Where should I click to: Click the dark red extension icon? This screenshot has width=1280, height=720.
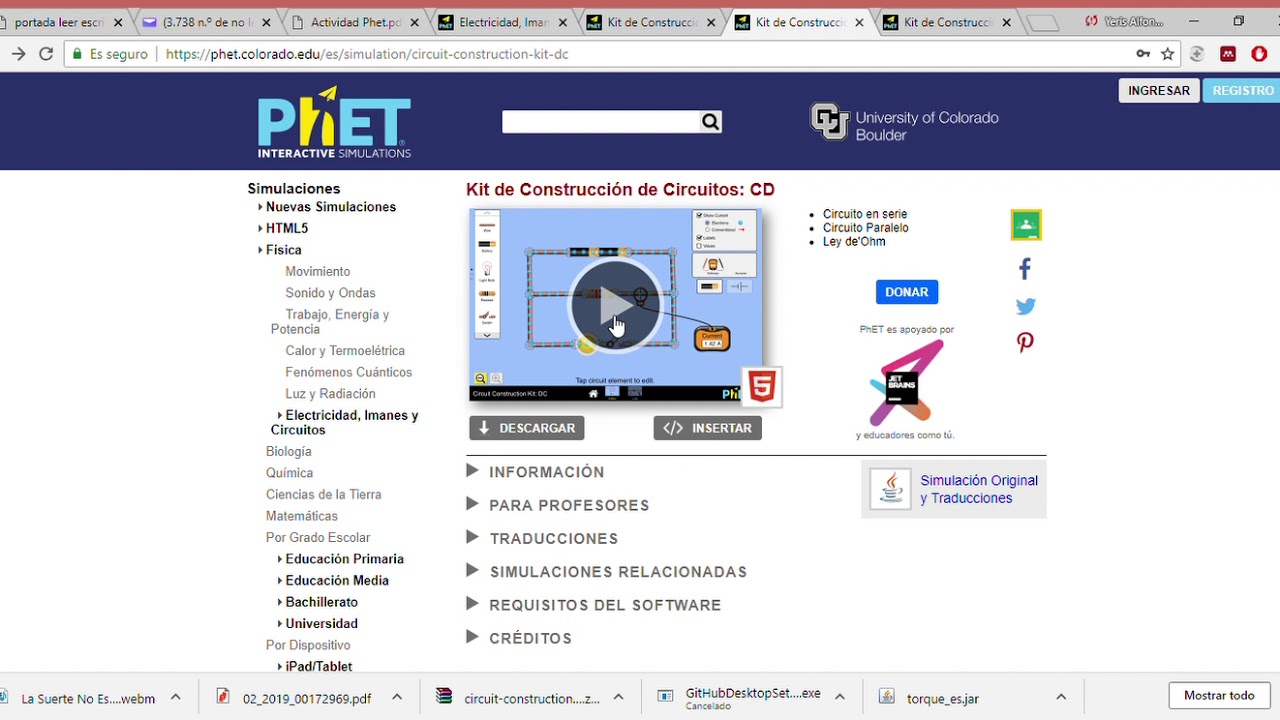1228,54
